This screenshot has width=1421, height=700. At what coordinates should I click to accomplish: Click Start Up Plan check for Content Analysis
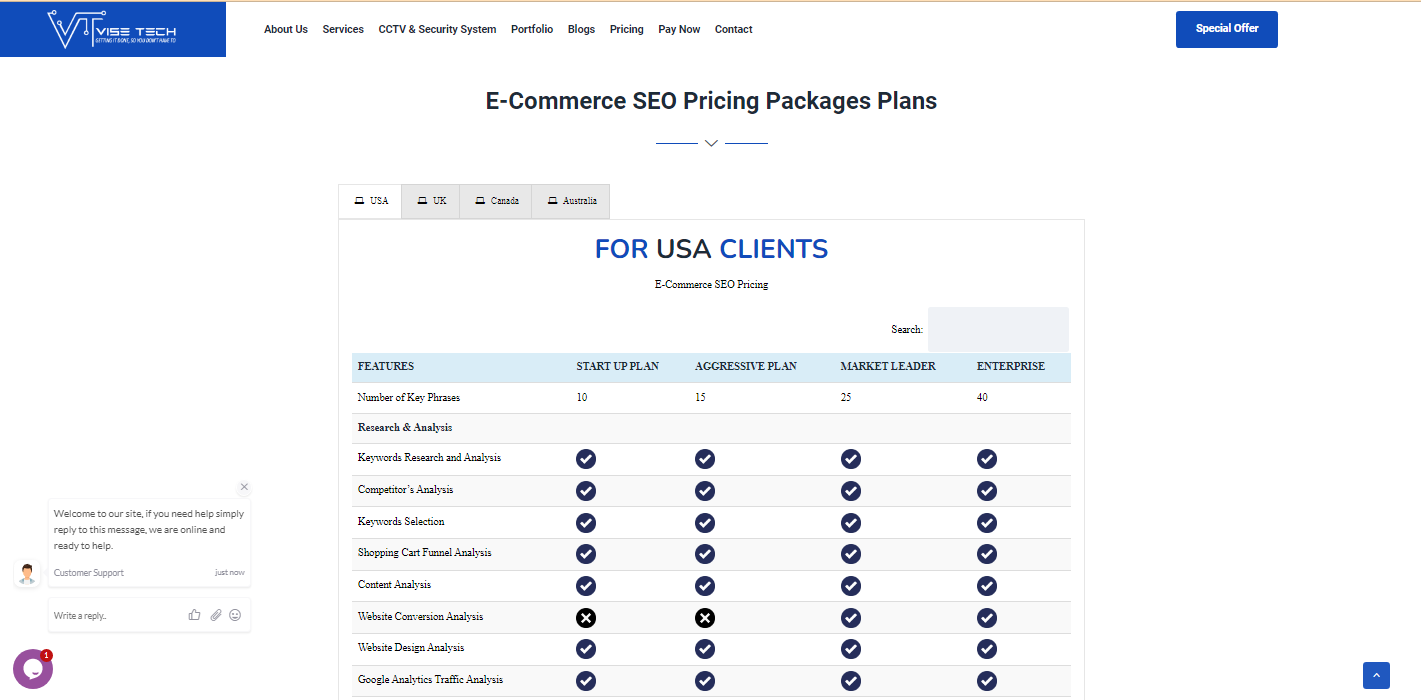tap(586, 586)
